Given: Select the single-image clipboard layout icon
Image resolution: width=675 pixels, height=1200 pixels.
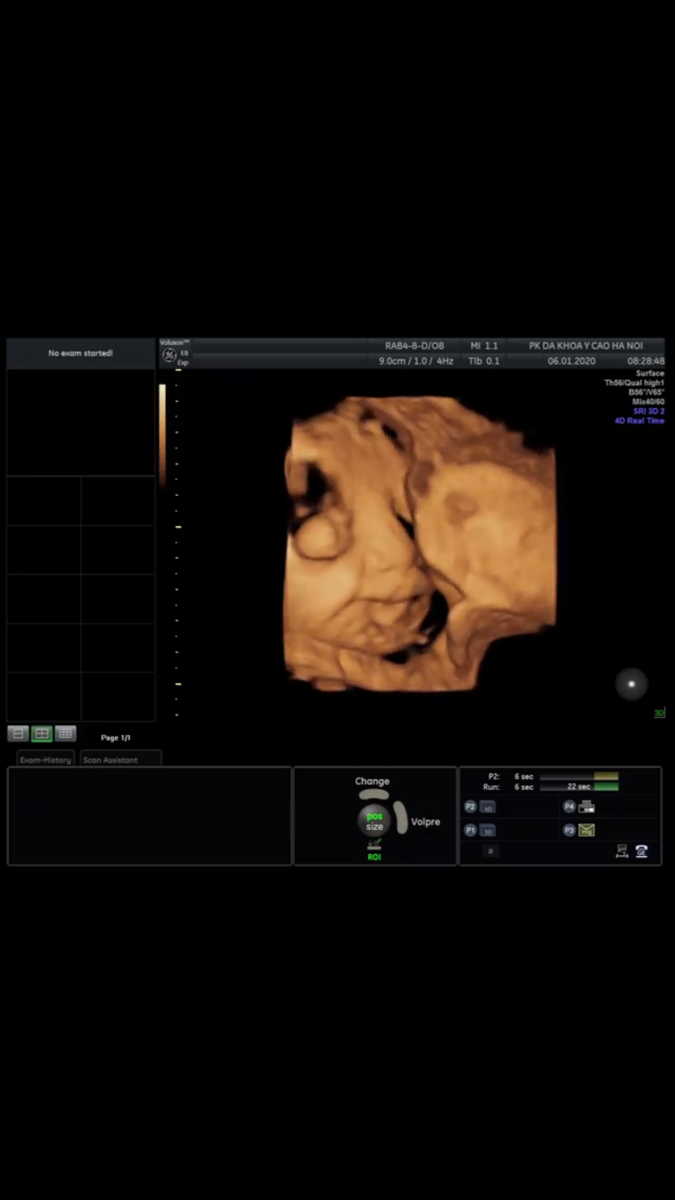Looking at the screenshot, I should point(18,734).
